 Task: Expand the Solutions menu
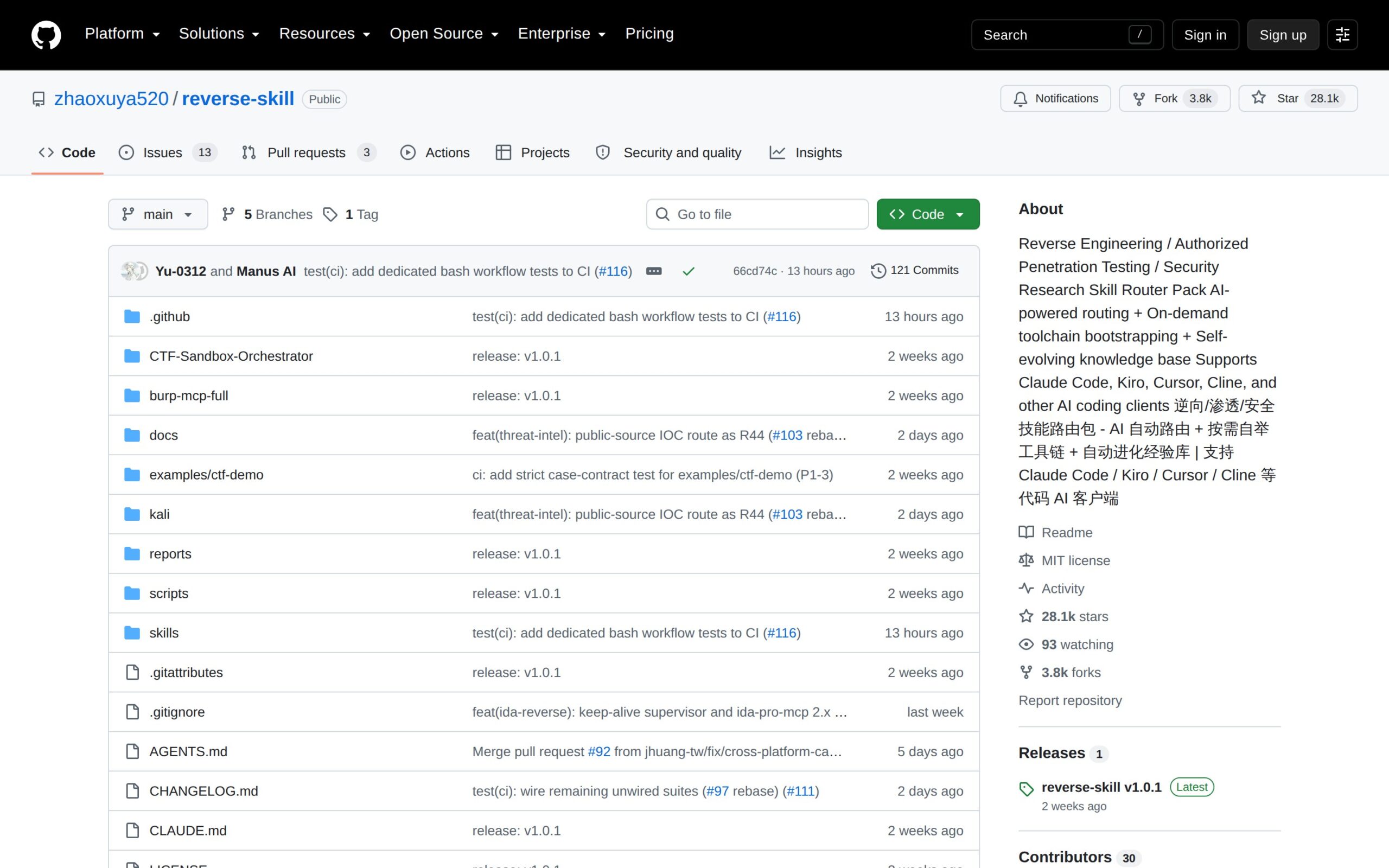coord(219,34)
